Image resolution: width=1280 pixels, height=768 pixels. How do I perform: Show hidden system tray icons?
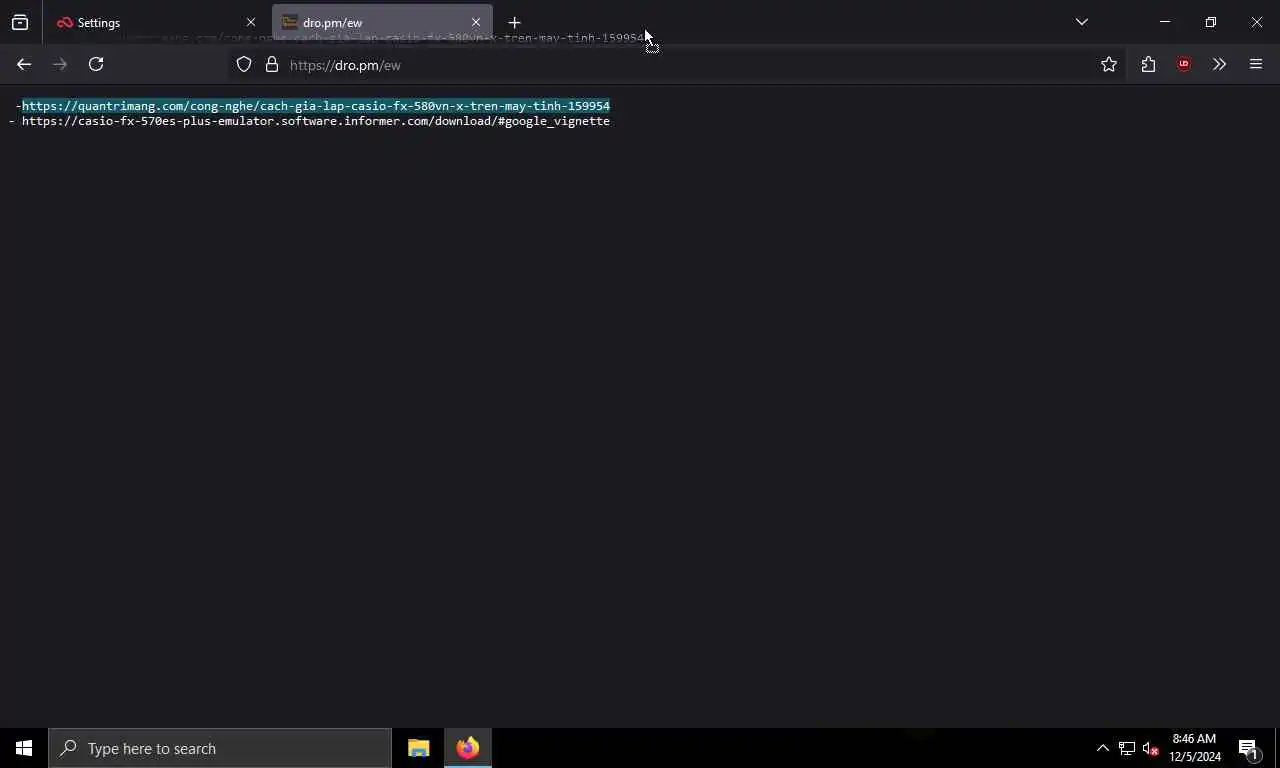click(x=1102, y=748)
